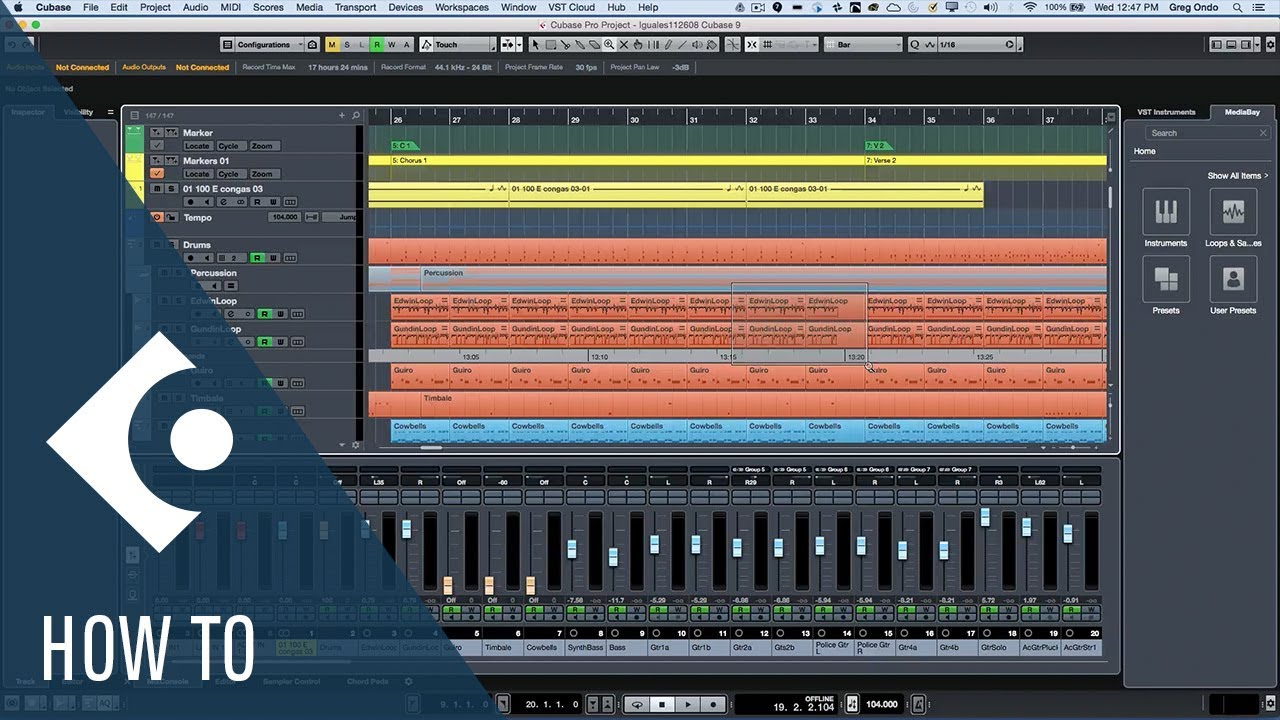Image resolution: width=1280 pixels, height=720 pixels.
Task: Solo the 01 100 E congas 03 track
Action: (x=171, y=189)
